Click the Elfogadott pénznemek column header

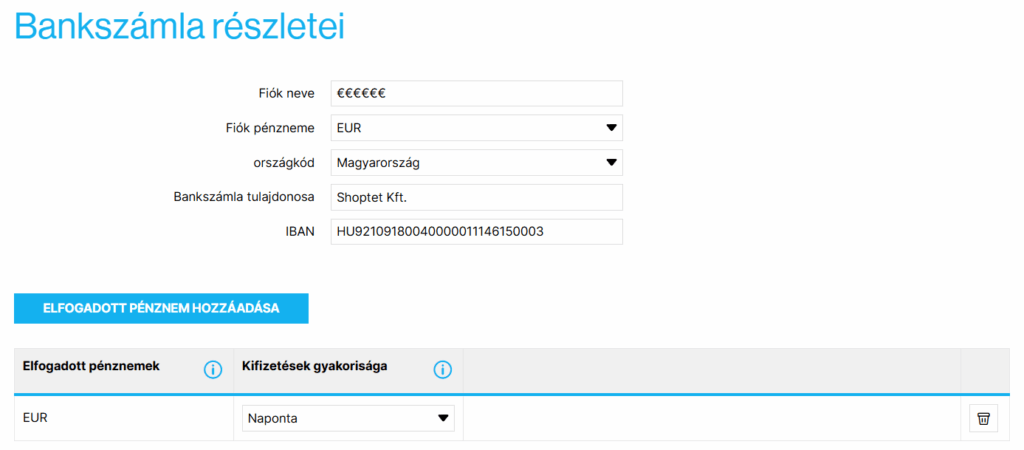[x=91, y=366]
